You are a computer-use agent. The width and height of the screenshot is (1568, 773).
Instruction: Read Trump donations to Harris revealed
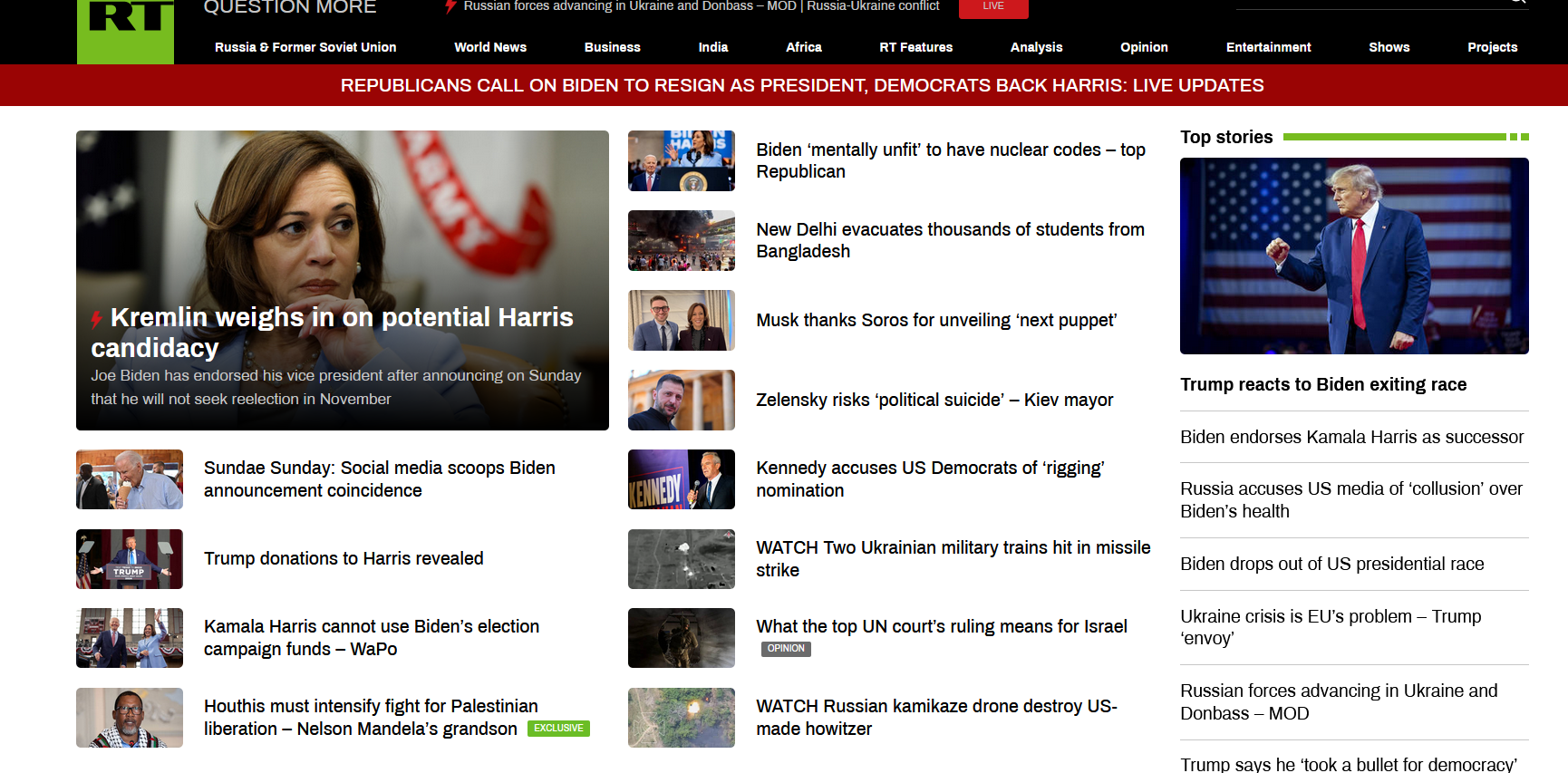pyautogui.click(x=344, y=558)
